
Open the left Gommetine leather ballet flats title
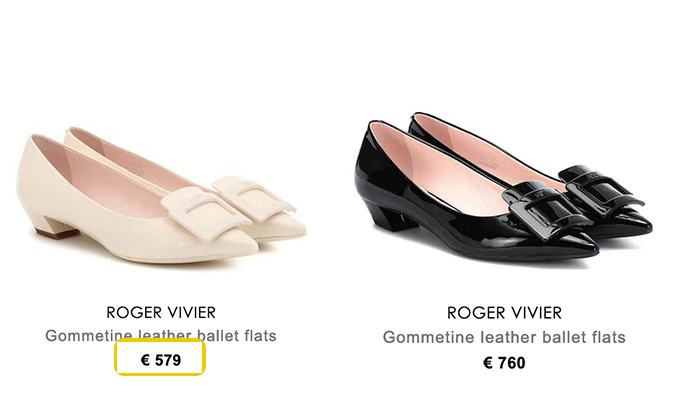(161, 336)
